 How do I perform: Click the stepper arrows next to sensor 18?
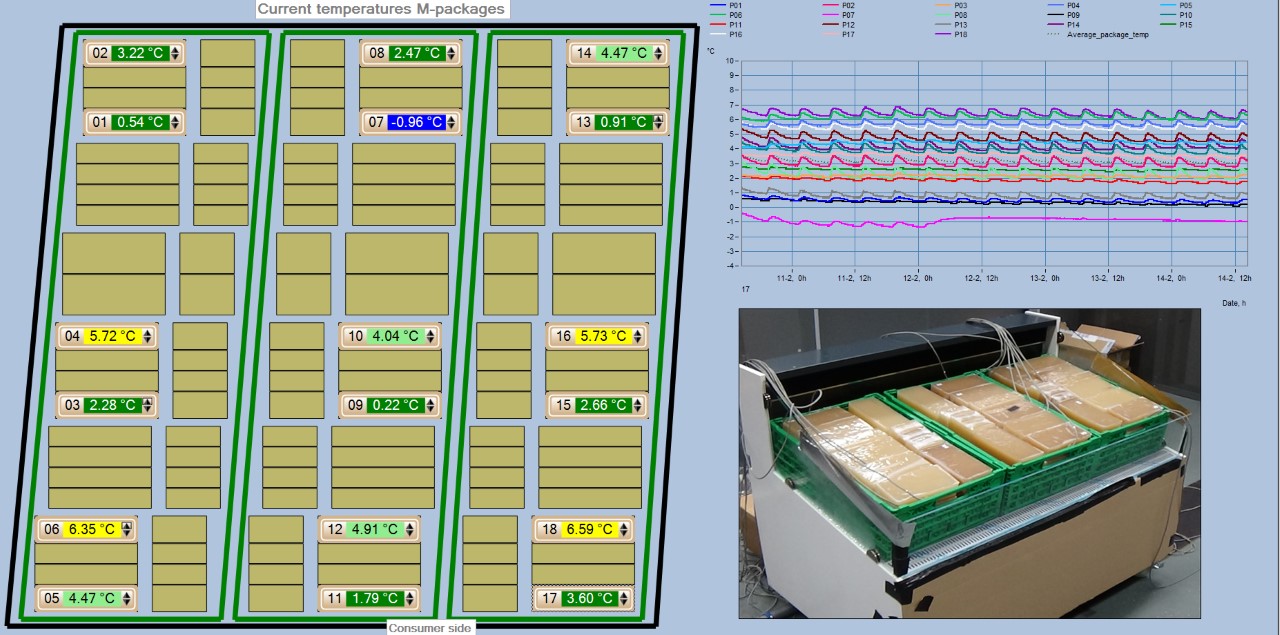tap(624, 529)
